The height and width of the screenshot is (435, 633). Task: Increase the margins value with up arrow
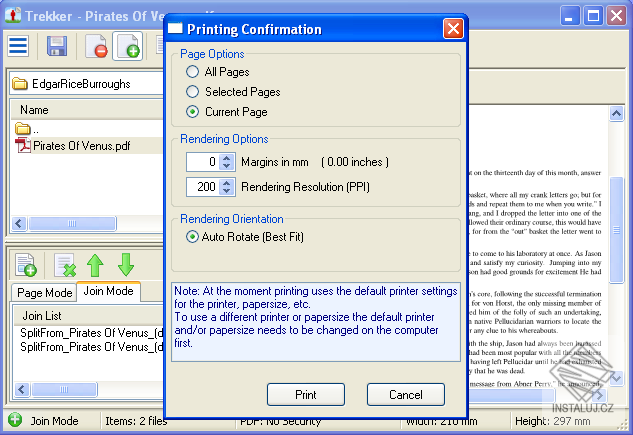[226, 158]
